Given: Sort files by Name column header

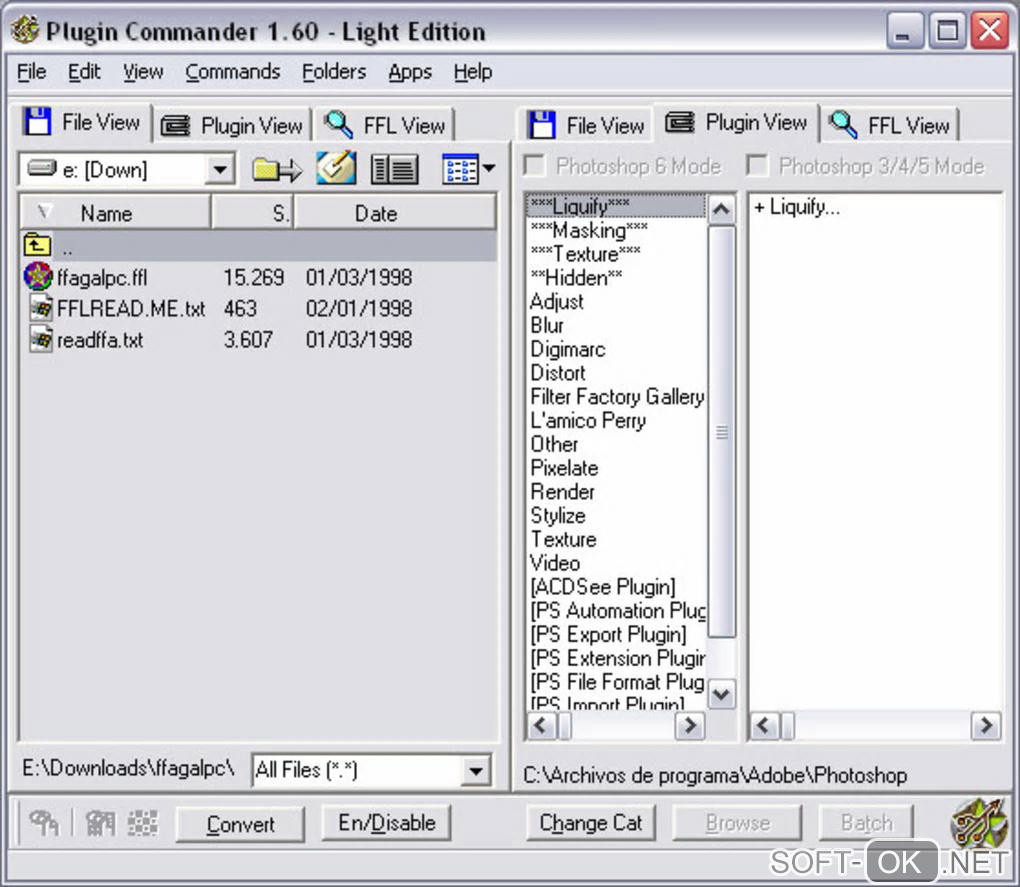Looking at the screenshot, I should tap(116, 213).
